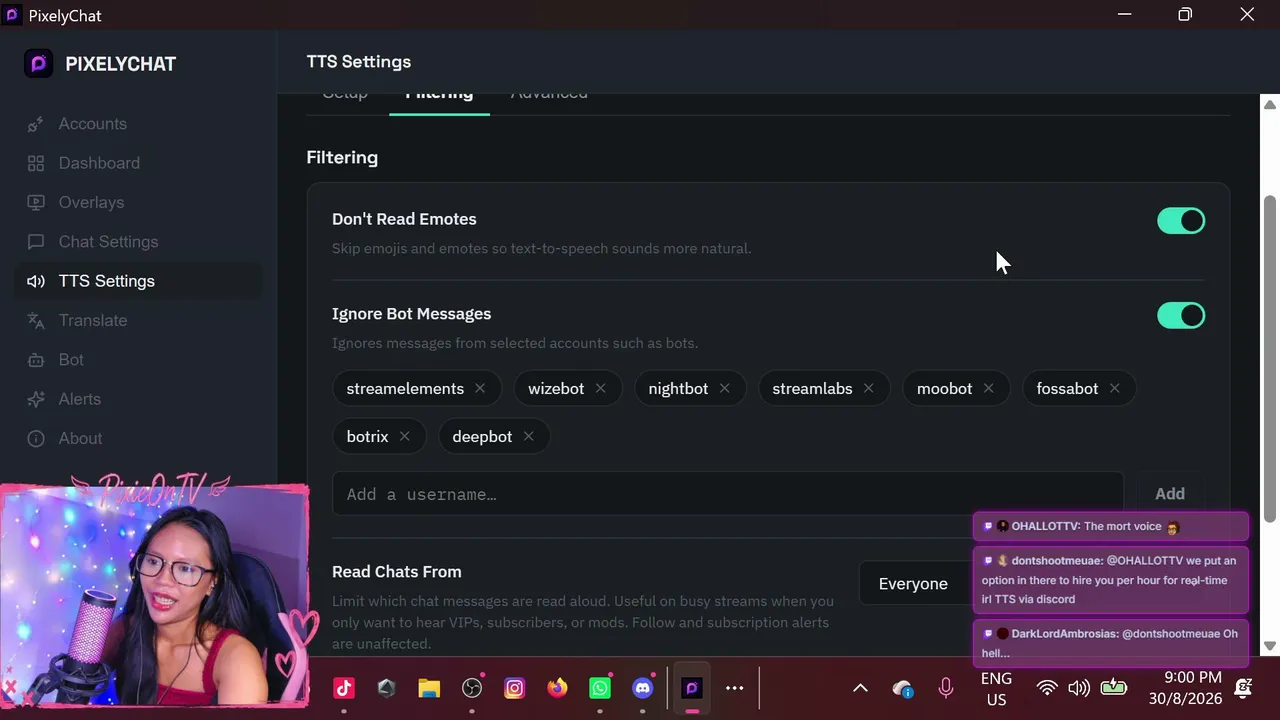Remove wizebot from ignored bots
The width and height of the screenshot is (1280, 720).
coord(600,388)
